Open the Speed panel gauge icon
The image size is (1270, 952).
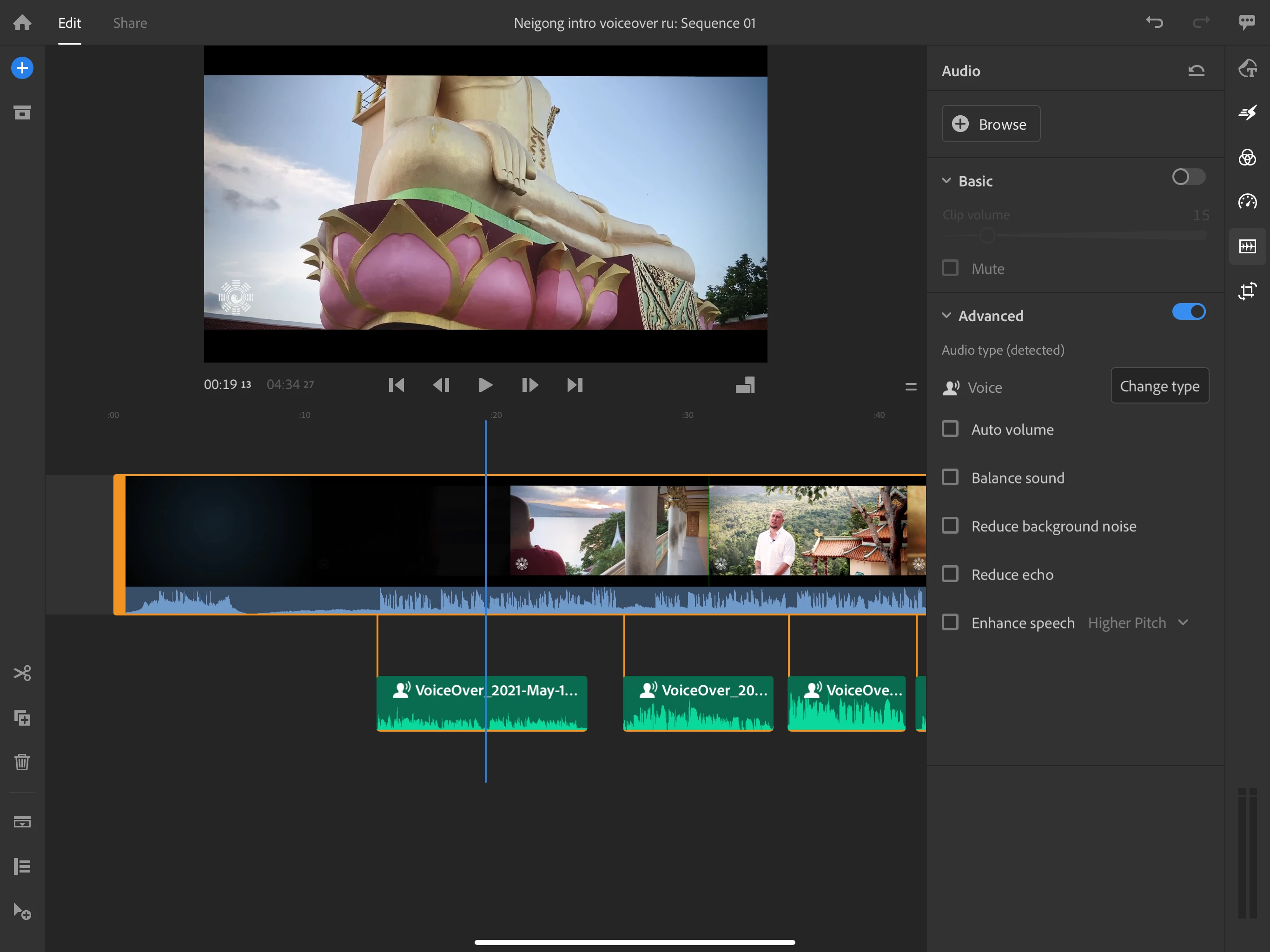coord(1247,202)
